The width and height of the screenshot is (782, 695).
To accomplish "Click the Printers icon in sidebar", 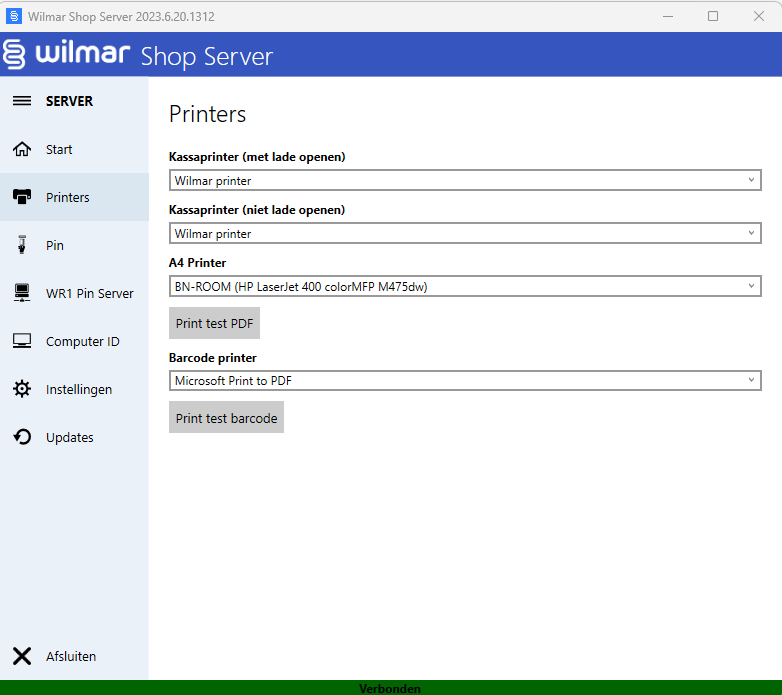I will 21,197.
